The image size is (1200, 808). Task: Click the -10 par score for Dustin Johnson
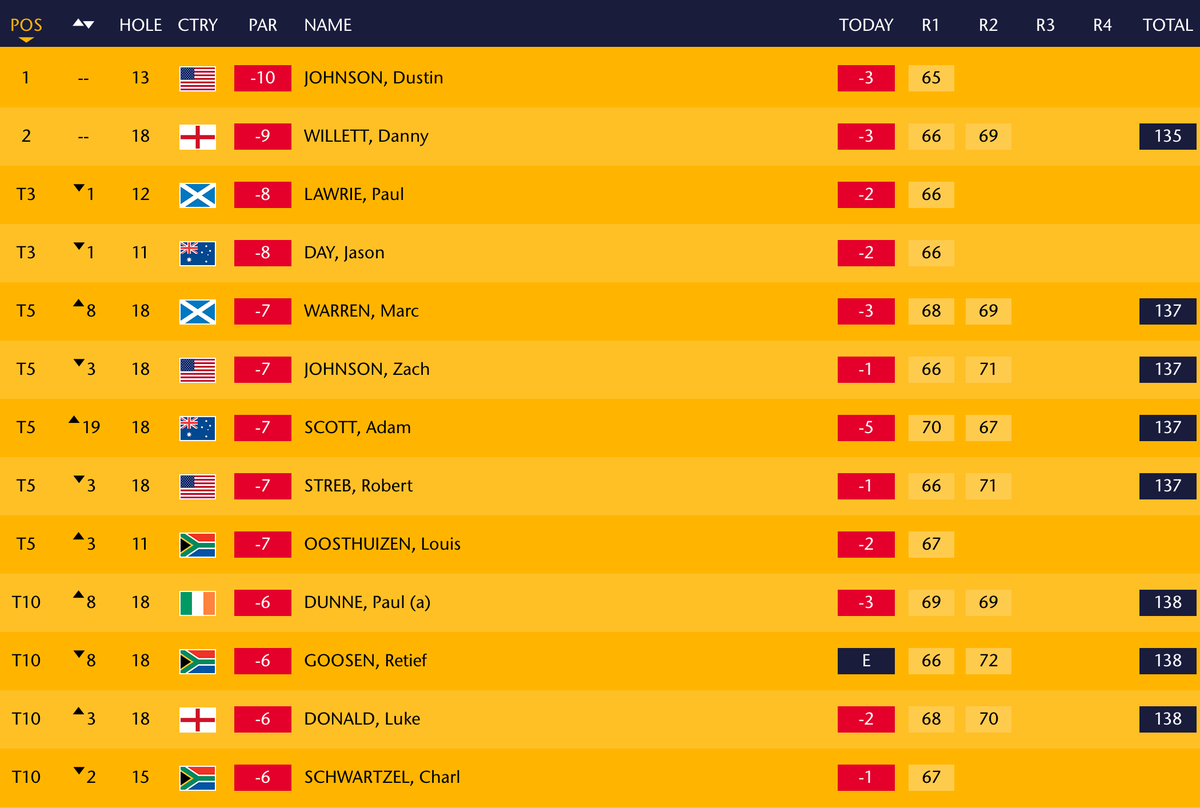point(262,78)
